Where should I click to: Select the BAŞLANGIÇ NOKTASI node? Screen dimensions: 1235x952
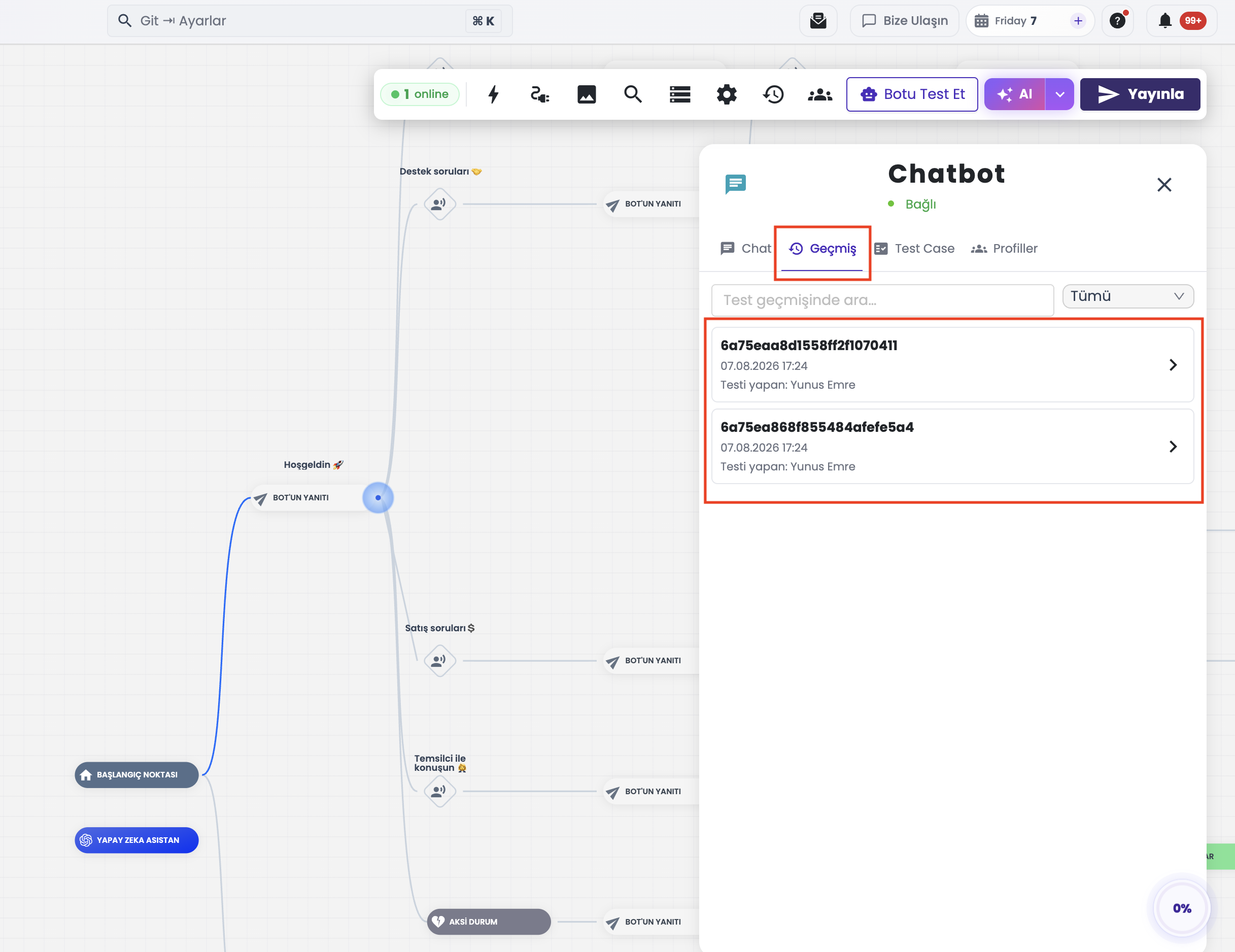(x=136, y=774)
